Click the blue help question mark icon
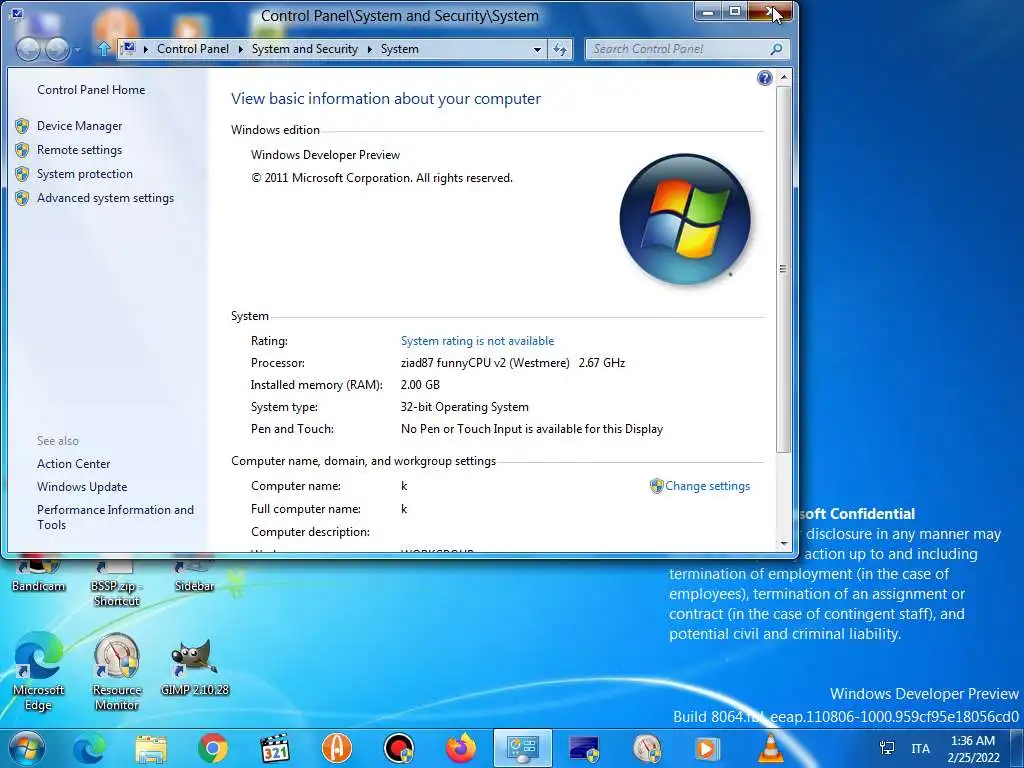The width and height of the screenshot is (1024, 768). click(764, 78)
